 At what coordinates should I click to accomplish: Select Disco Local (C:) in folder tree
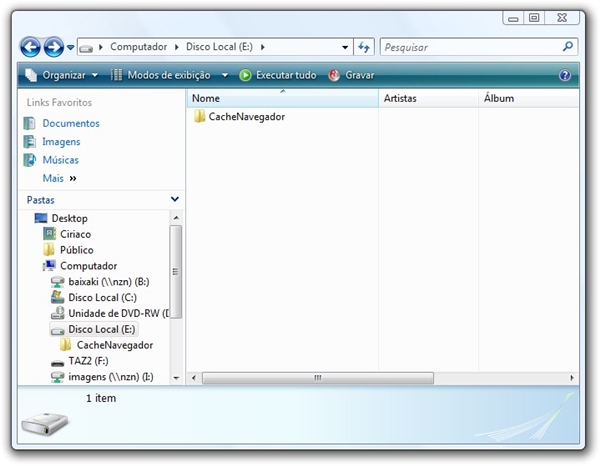pyautogui.click(x=101, y=298)
